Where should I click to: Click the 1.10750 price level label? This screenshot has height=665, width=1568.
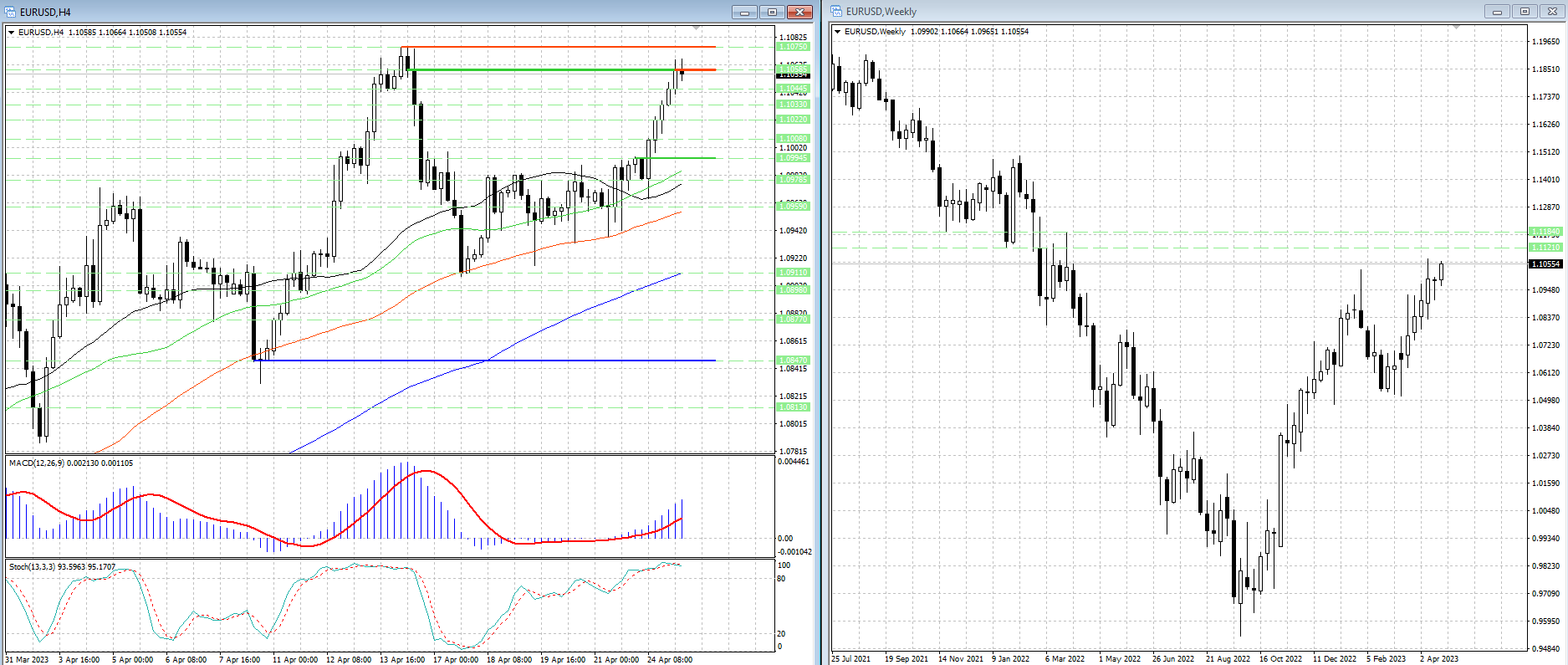(x=793, y=47)
